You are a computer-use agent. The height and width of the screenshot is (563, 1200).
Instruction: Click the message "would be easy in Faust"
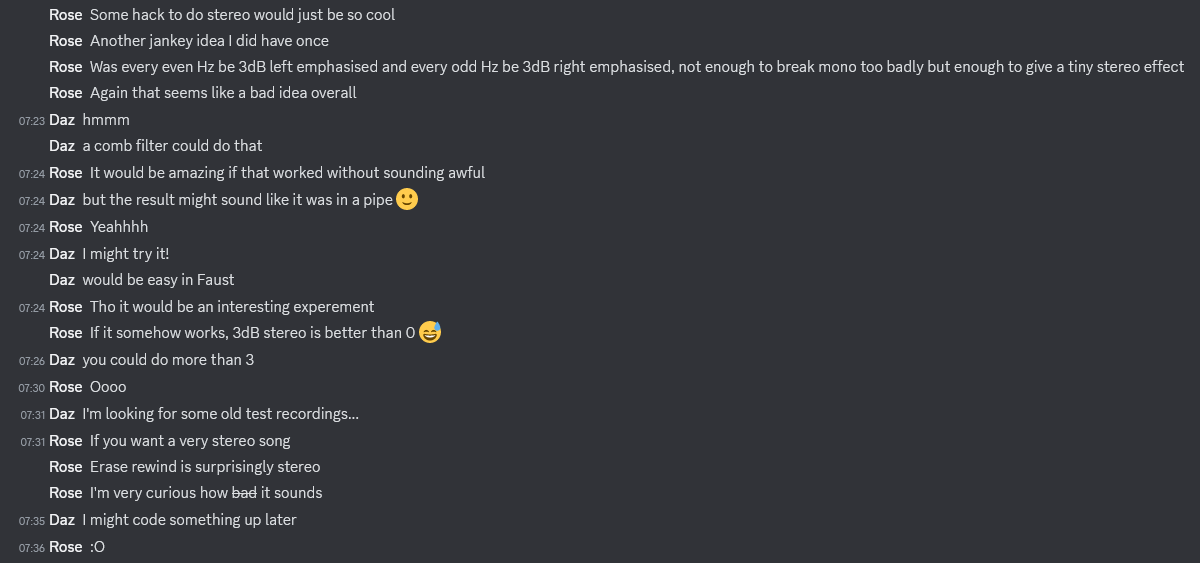[x=158, y=280]
